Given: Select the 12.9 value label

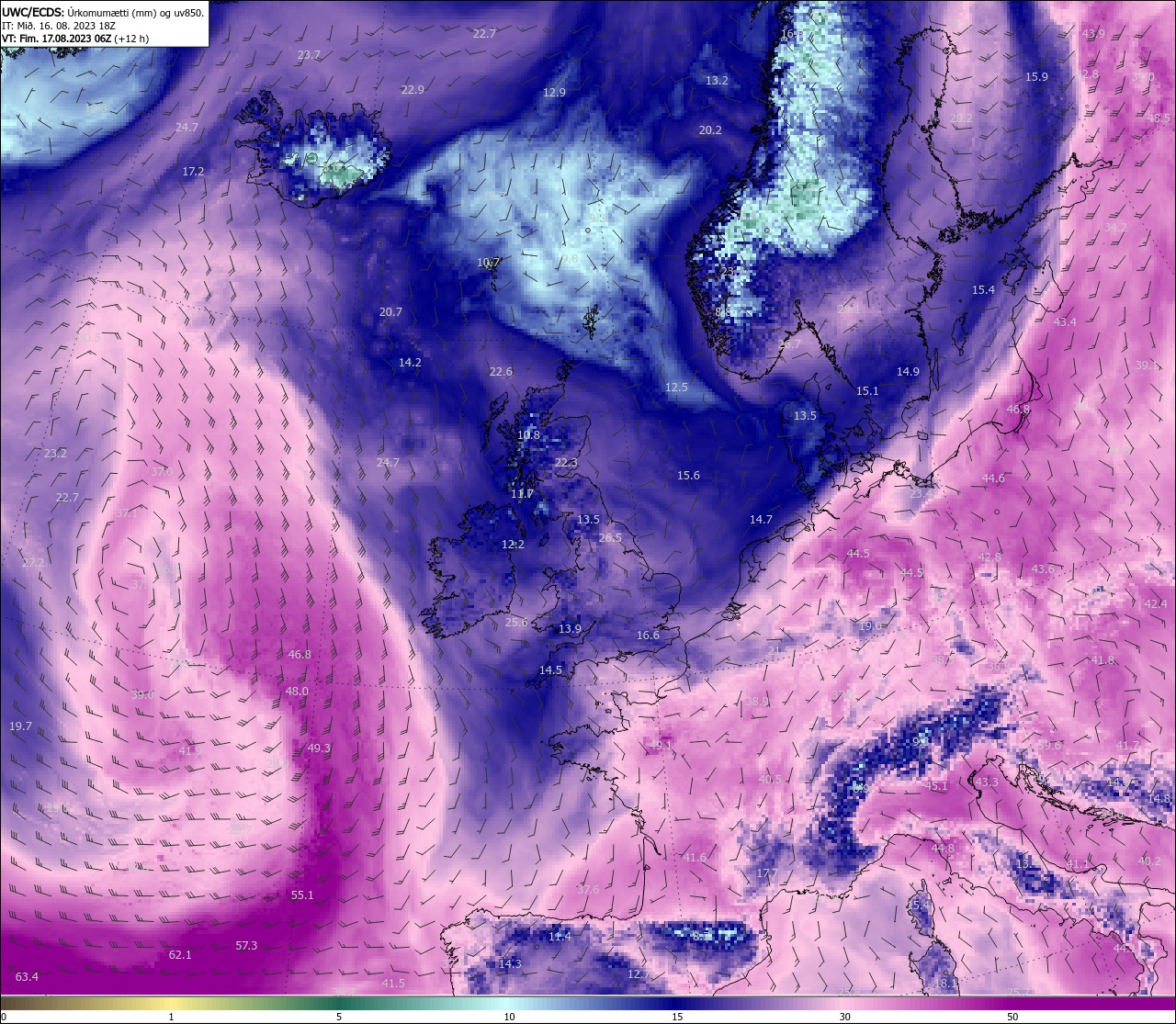Looking at the screenshot, I should pos(554,93).
